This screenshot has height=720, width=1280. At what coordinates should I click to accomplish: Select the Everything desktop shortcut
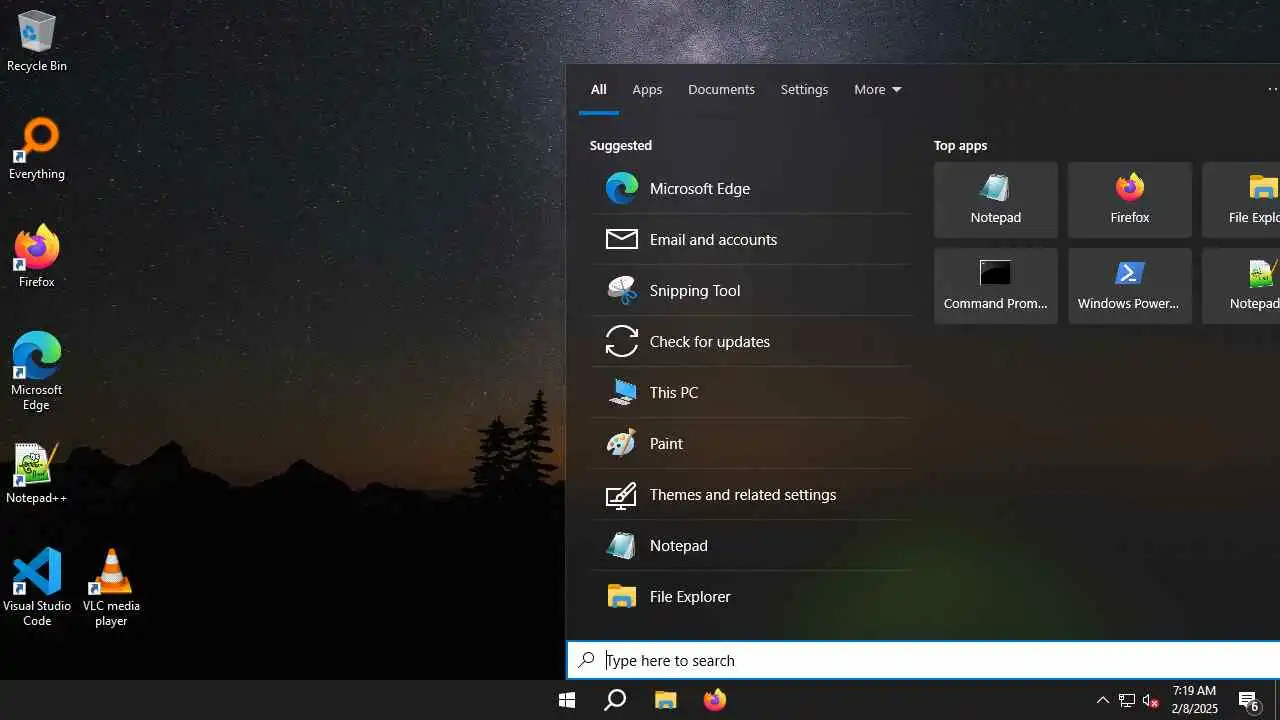click(x=37, y=150)
